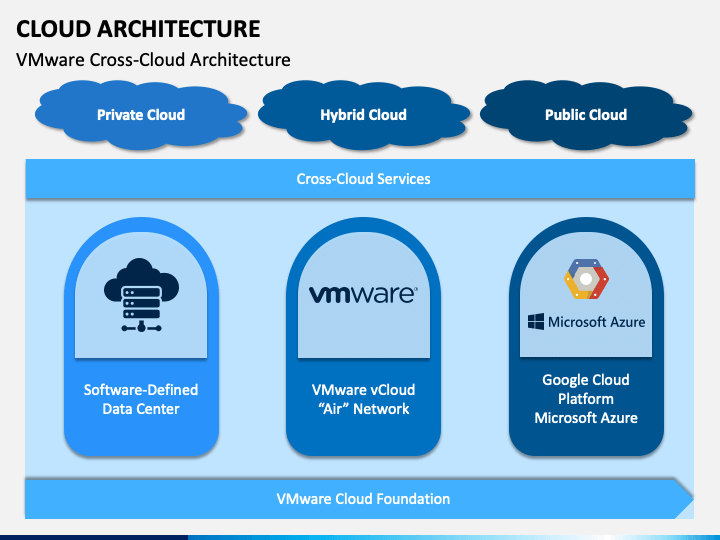The width and height of the screenshot is (720, 540).
Task: Click the Microsoft Azure caption below Platform
Action: pos(586,418)
